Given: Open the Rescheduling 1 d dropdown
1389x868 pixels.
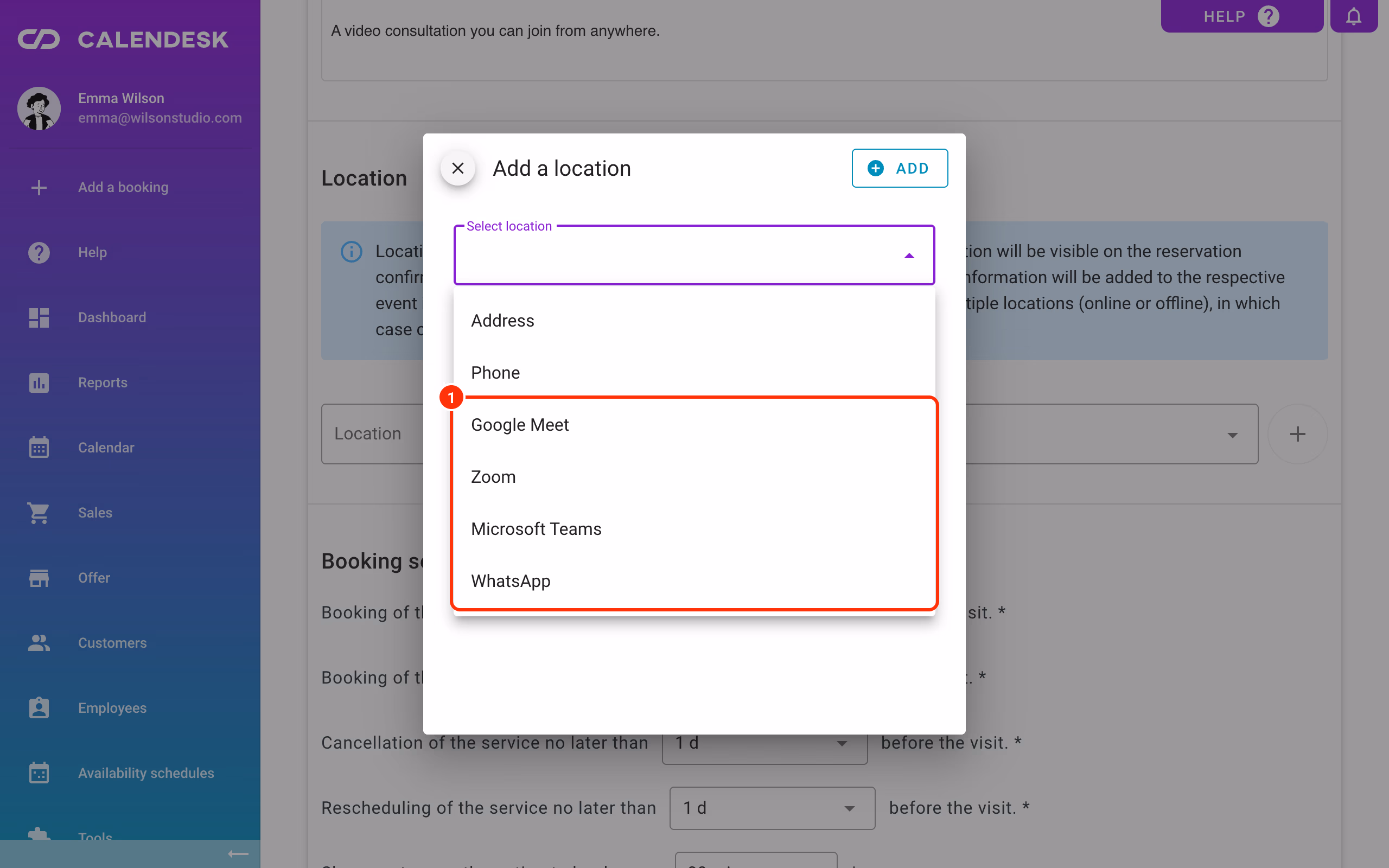Looking at the screenshot, I should [x=772, y=808].
